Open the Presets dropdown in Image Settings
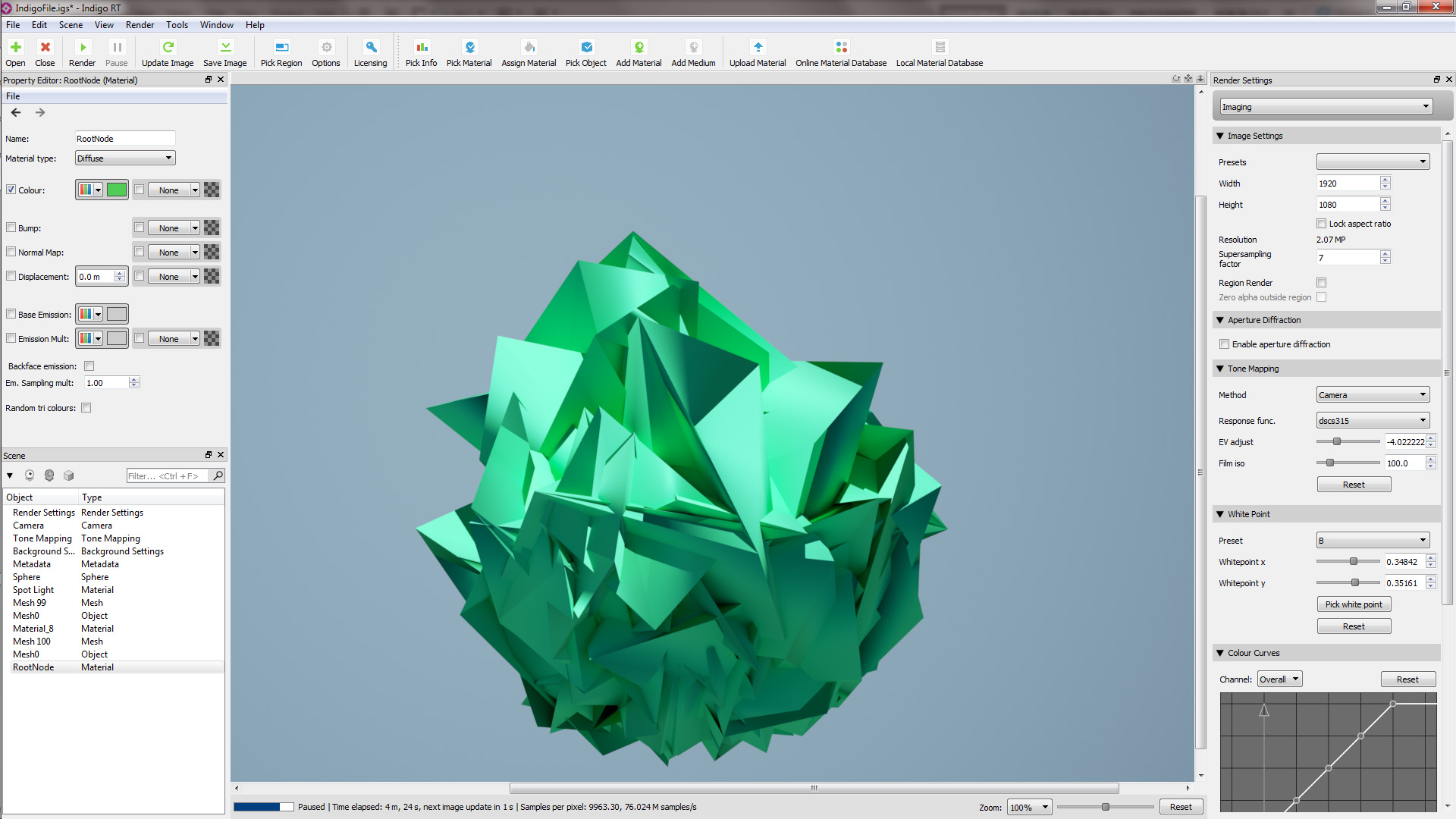 [x=1373, y=162]
